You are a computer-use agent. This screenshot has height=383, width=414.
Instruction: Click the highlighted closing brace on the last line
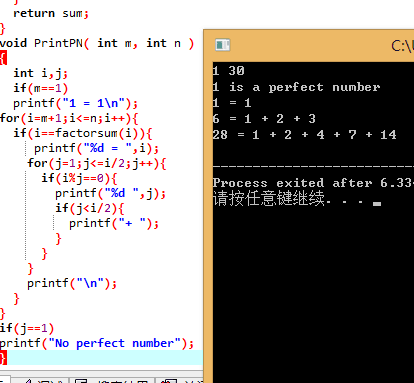(3, 358)
